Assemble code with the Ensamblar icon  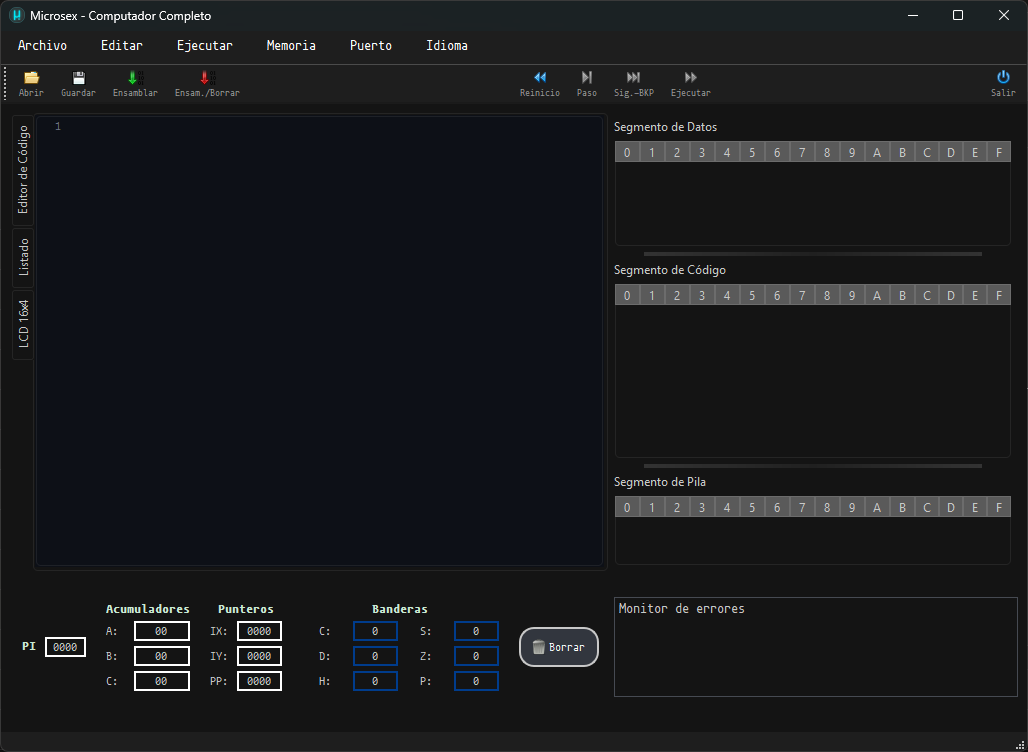[x=135, y=84]
